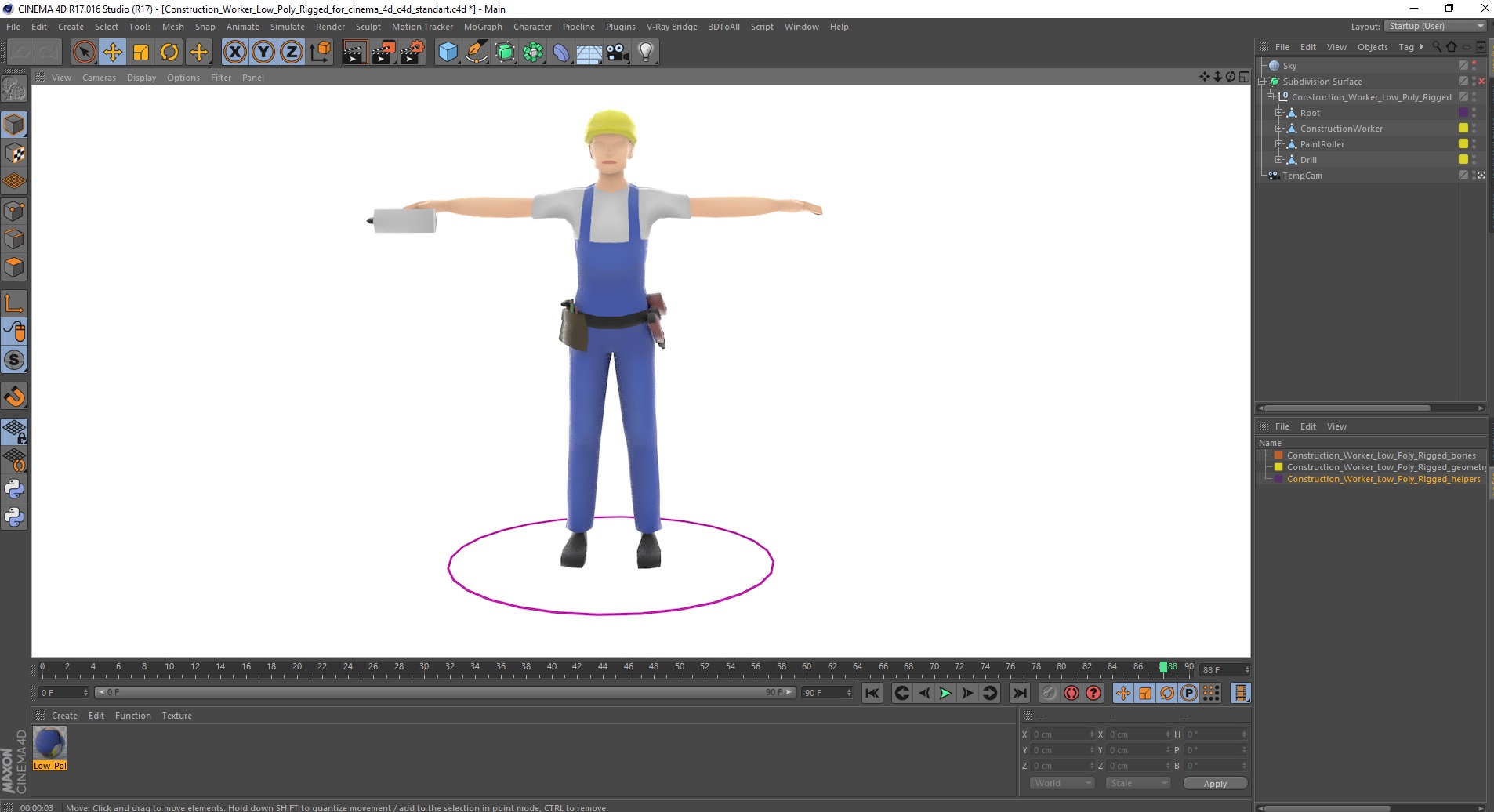Go to end of animation
The height and width of the screenshot is (812, 1494).
tap(1019, 693)
